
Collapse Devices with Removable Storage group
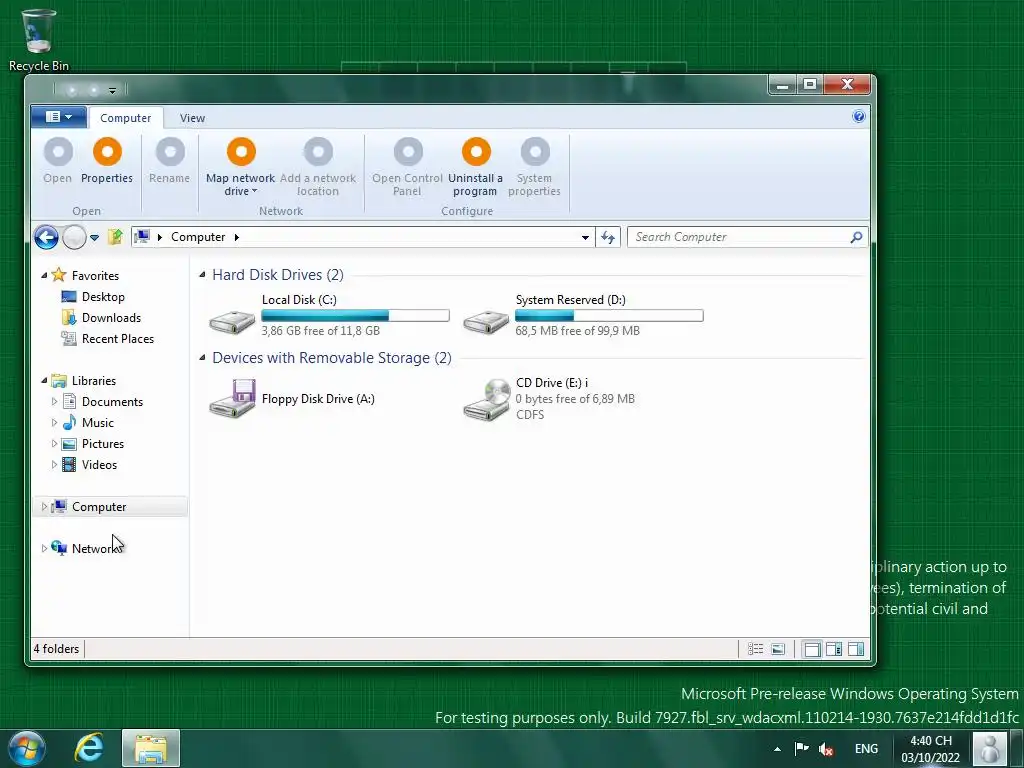[202, 358]
